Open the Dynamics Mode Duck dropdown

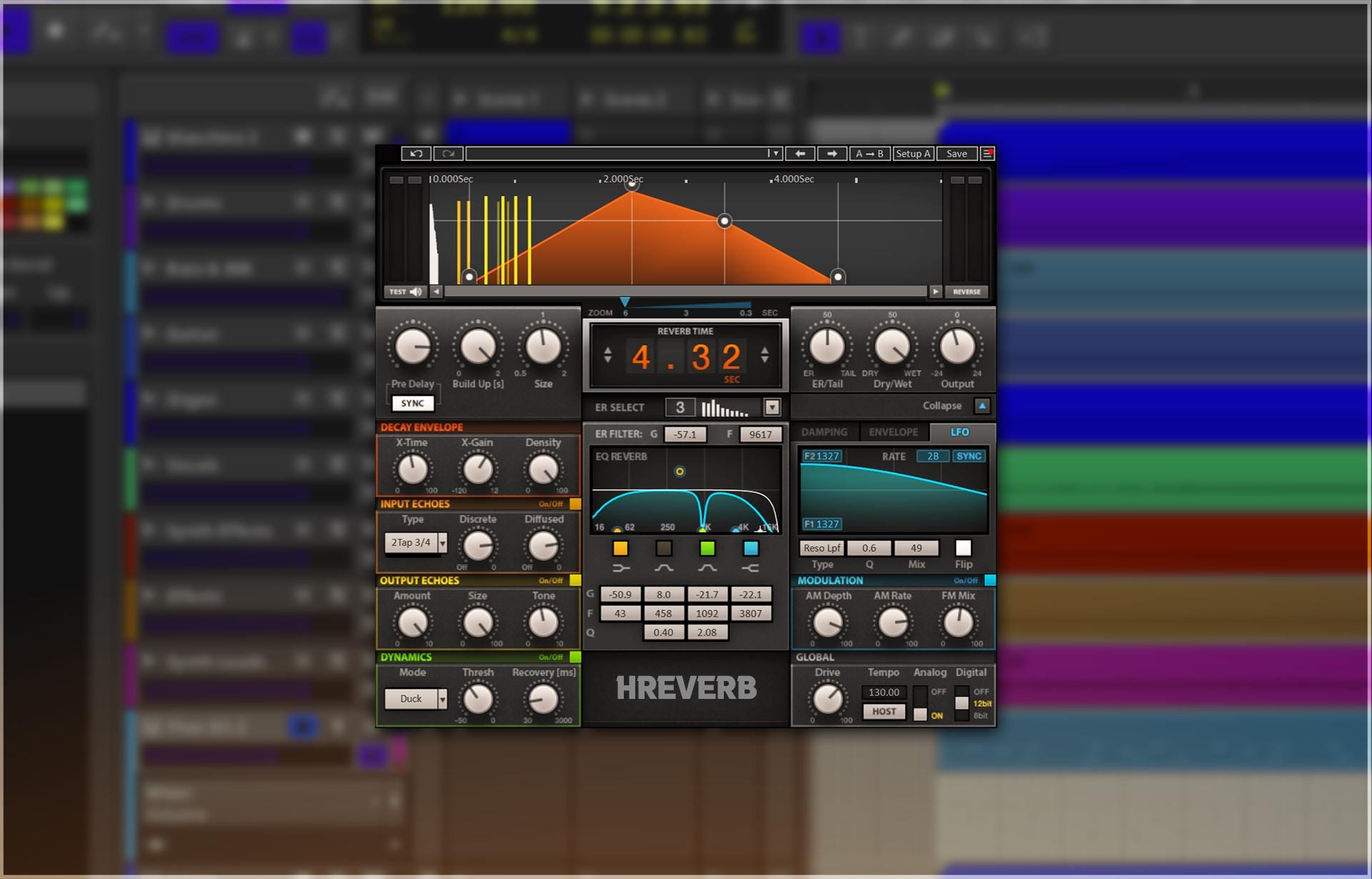point(416,698)
